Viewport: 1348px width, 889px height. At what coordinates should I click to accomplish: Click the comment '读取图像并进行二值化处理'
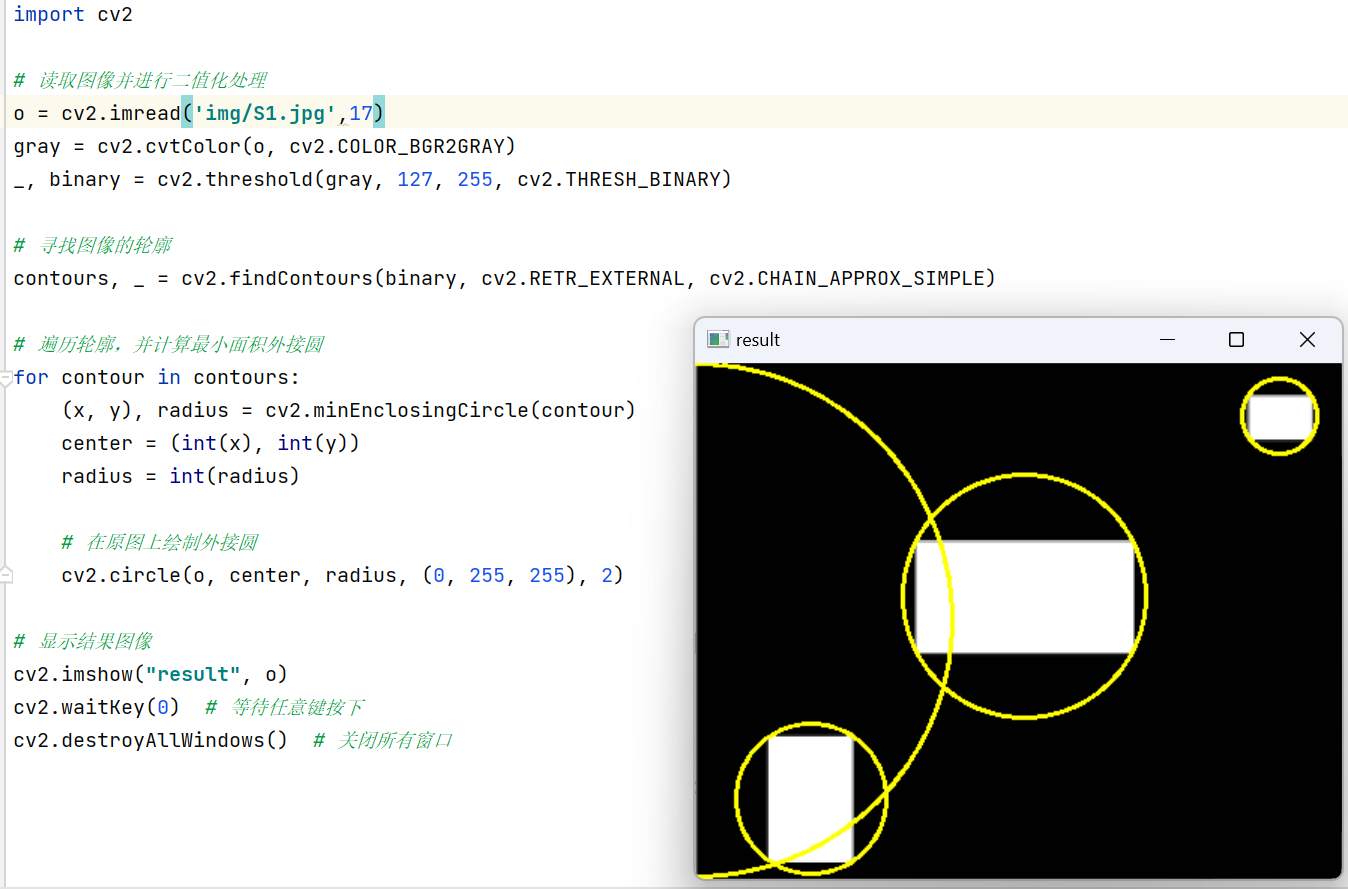[x=152, y=81]
